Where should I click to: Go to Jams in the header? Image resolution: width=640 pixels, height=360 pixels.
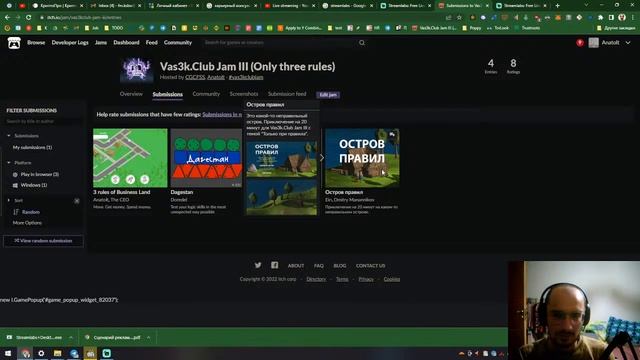101,42
